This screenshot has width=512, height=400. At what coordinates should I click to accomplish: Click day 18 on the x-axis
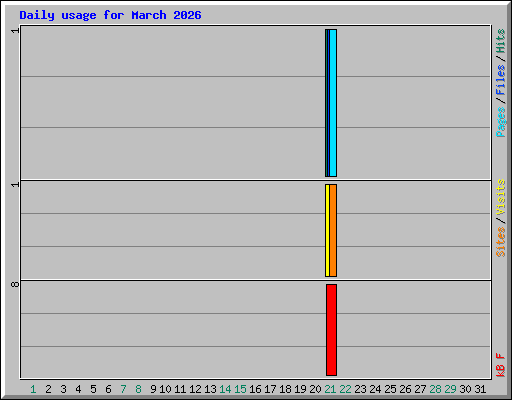285,389
